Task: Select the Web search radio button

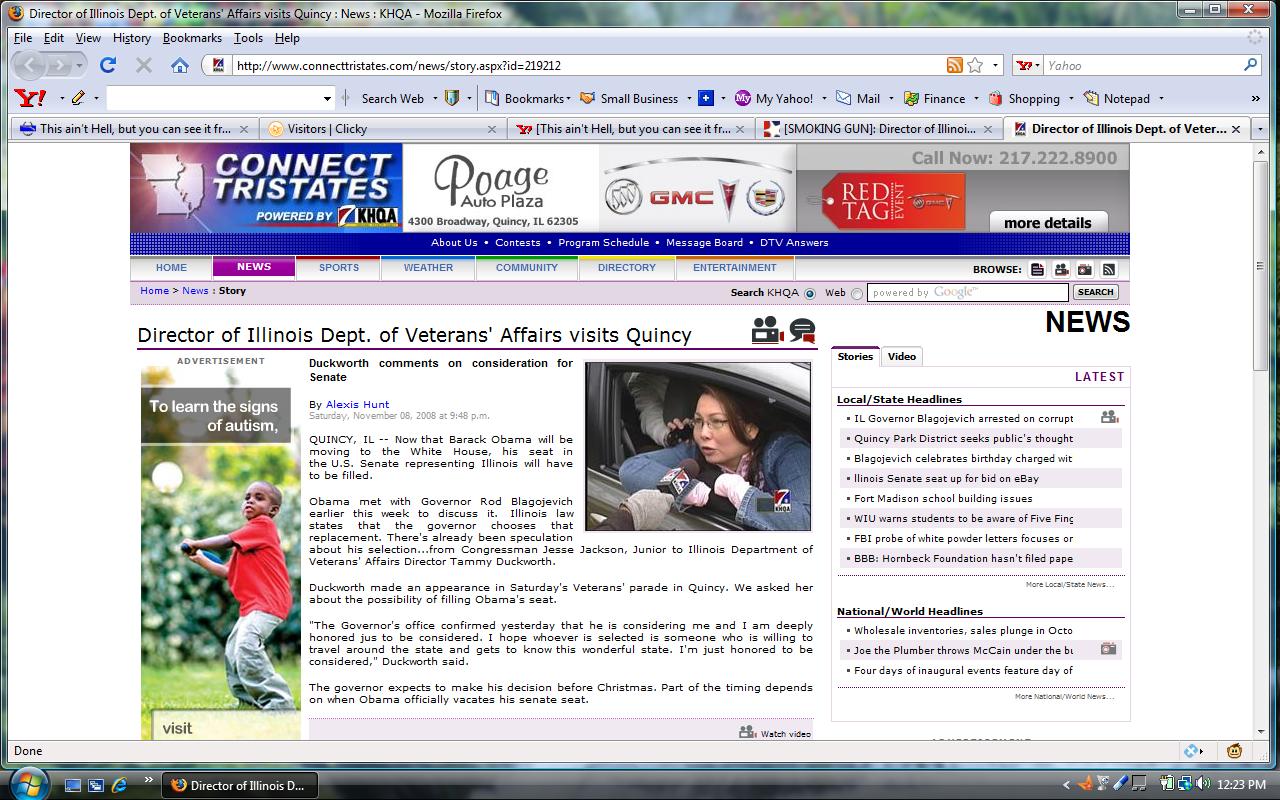Action: click(857, 293)
